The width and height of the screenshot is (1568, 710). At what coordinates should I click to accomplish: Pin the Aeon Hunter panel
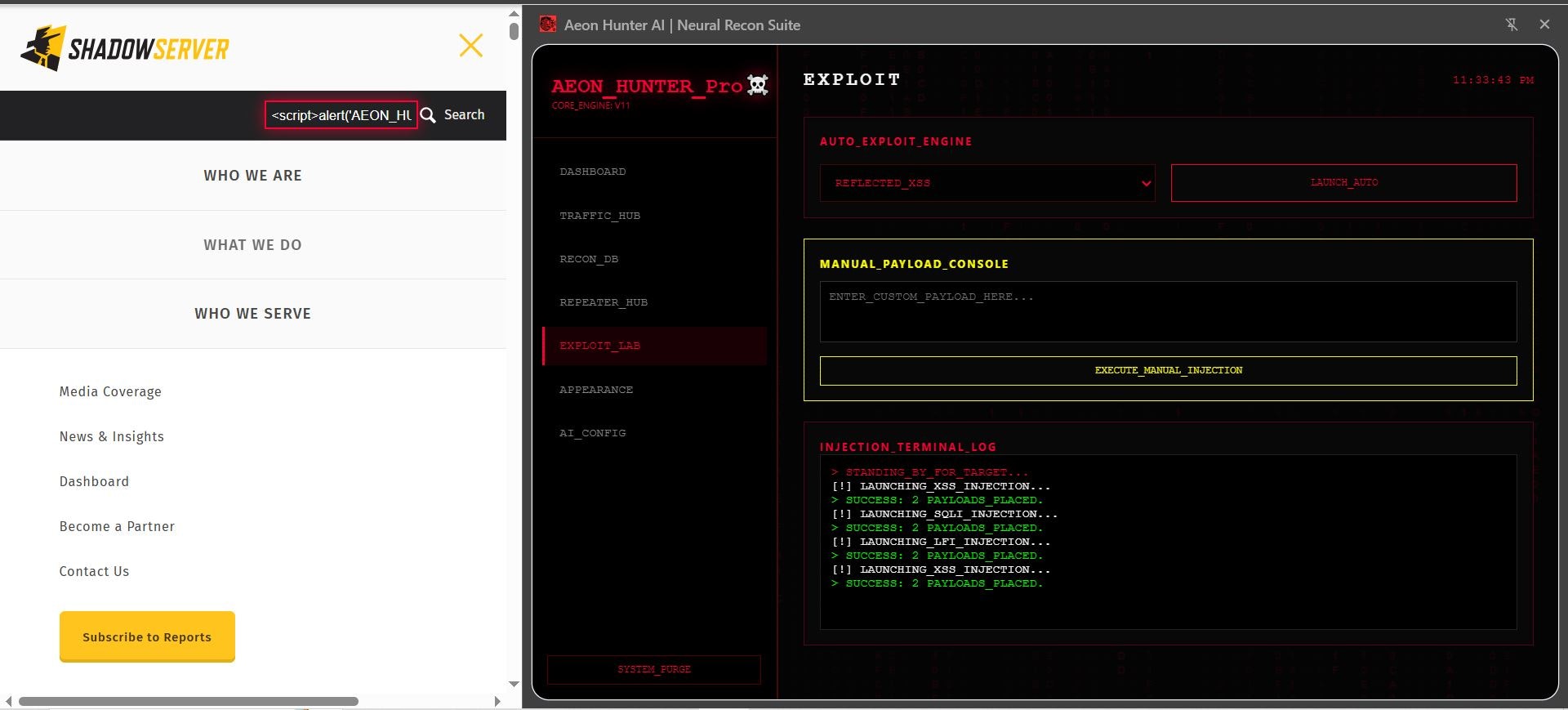click(1512, 25)
